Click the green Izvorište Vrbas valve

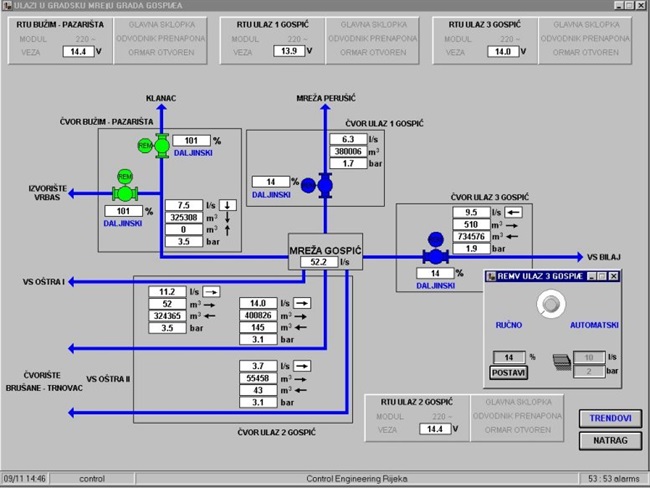[125, 193]
